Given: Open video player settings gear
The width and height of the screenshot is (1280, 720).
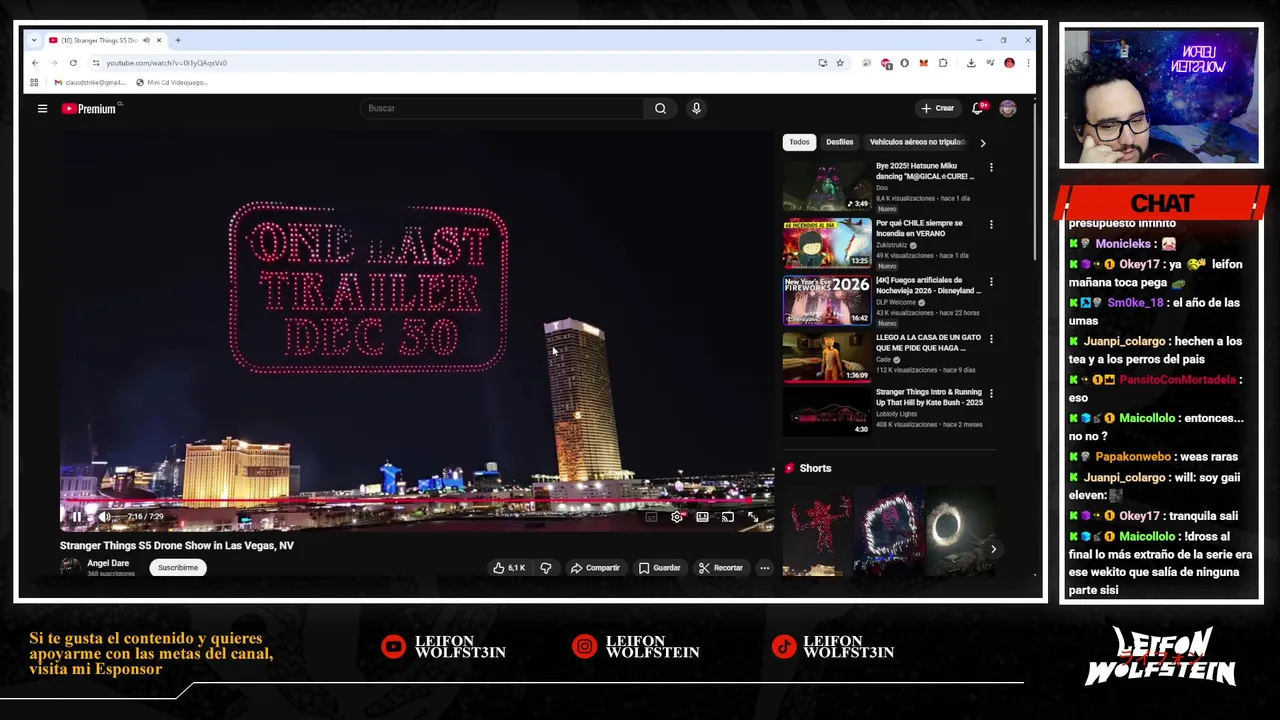Looking at the screenshot, I should tap(677, 517).
